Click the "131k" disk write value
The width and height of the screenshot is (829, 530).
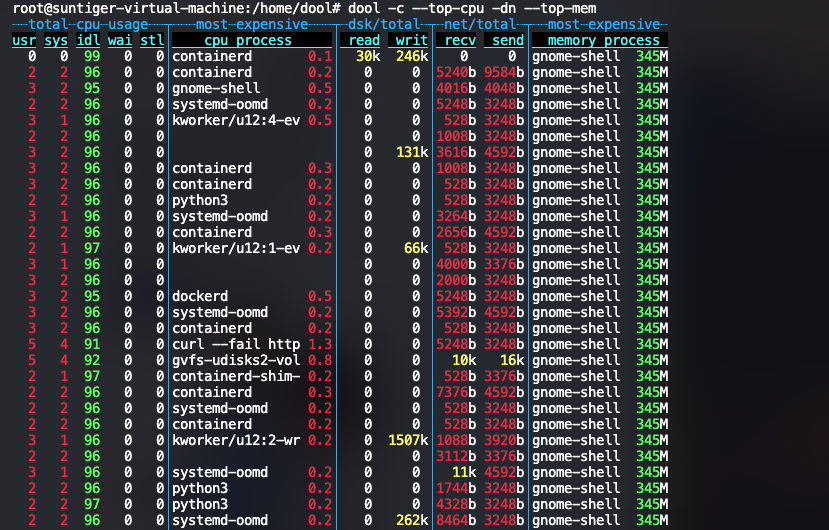coord(412,152)
